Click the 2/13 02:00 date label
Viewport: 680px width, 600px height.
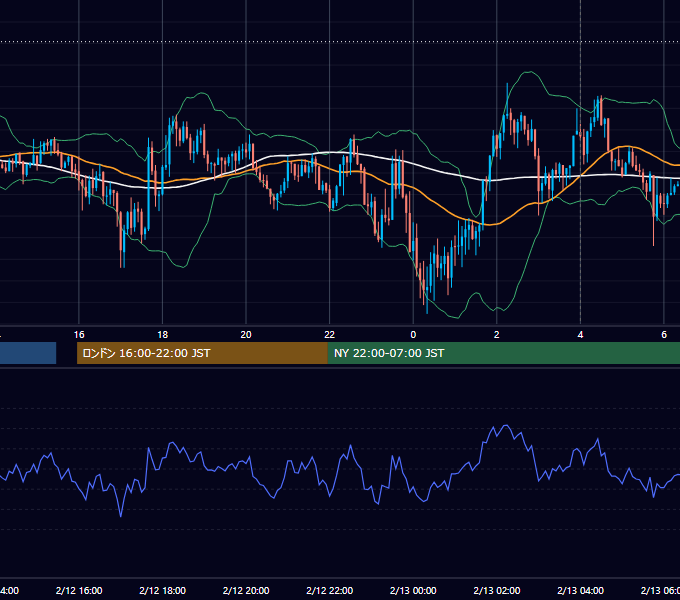point(497,590)
